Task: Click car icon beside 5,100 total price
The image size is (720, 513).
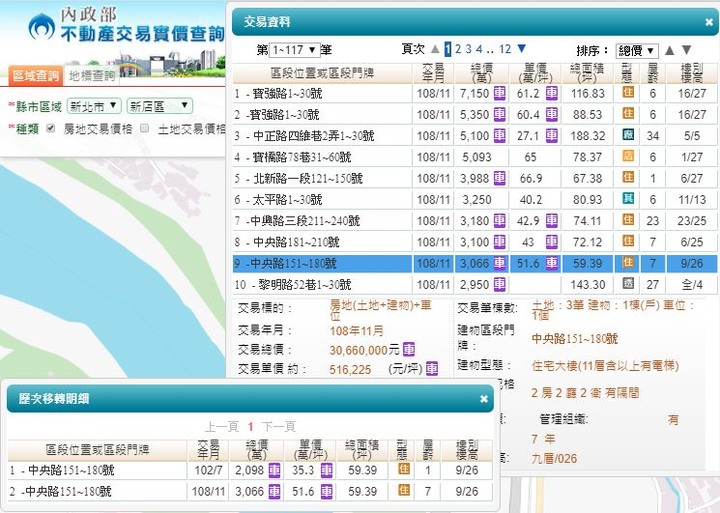Action: [500, 135]
